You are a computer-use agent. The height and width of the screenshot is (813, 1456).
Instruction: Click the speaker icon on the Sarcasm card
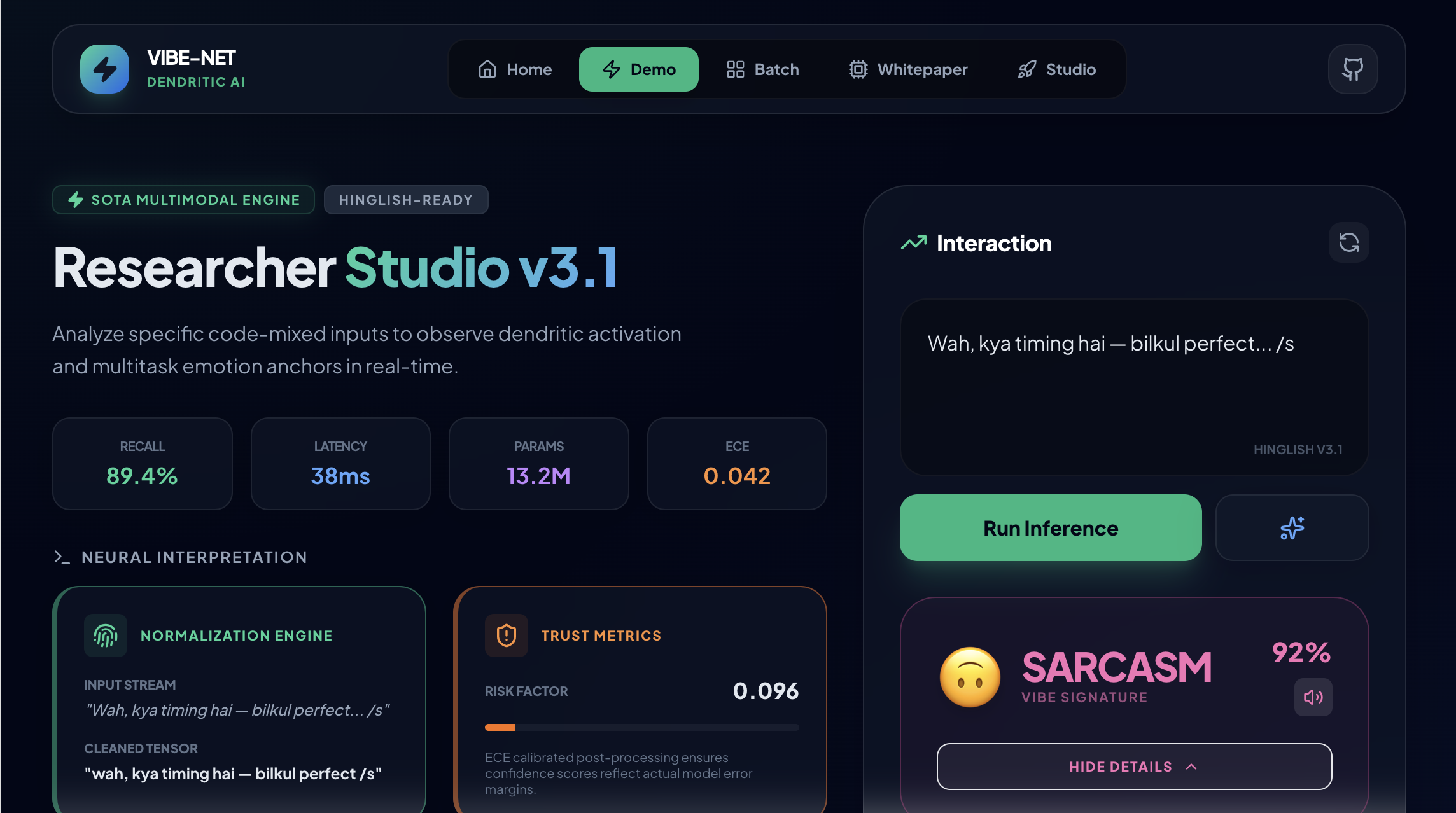[1313, 697]
